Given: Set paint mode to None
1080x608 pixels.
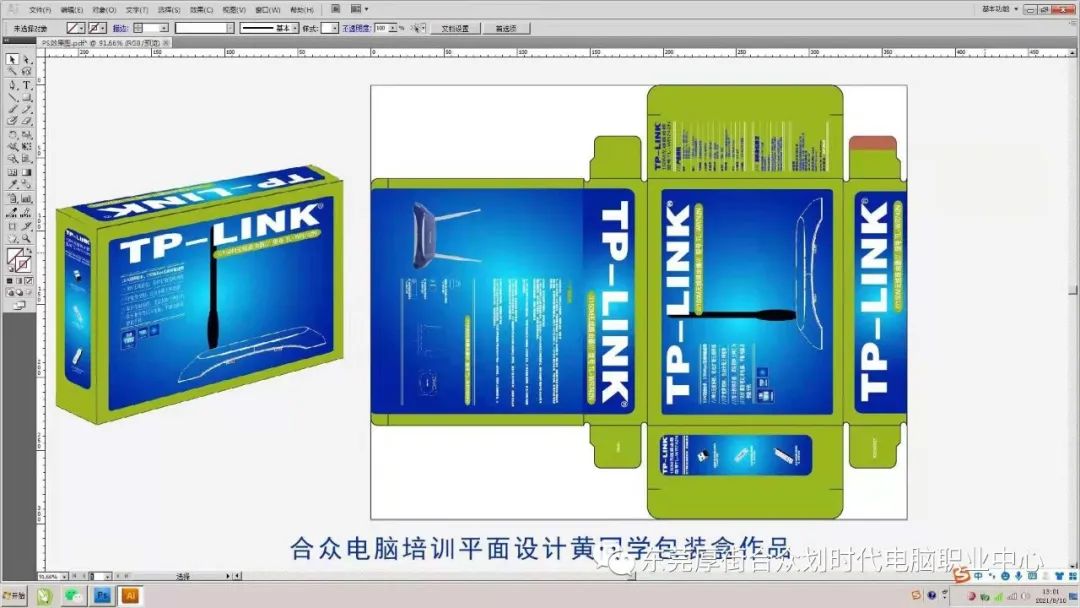Looking at the screenshot, I should point(29,281).
